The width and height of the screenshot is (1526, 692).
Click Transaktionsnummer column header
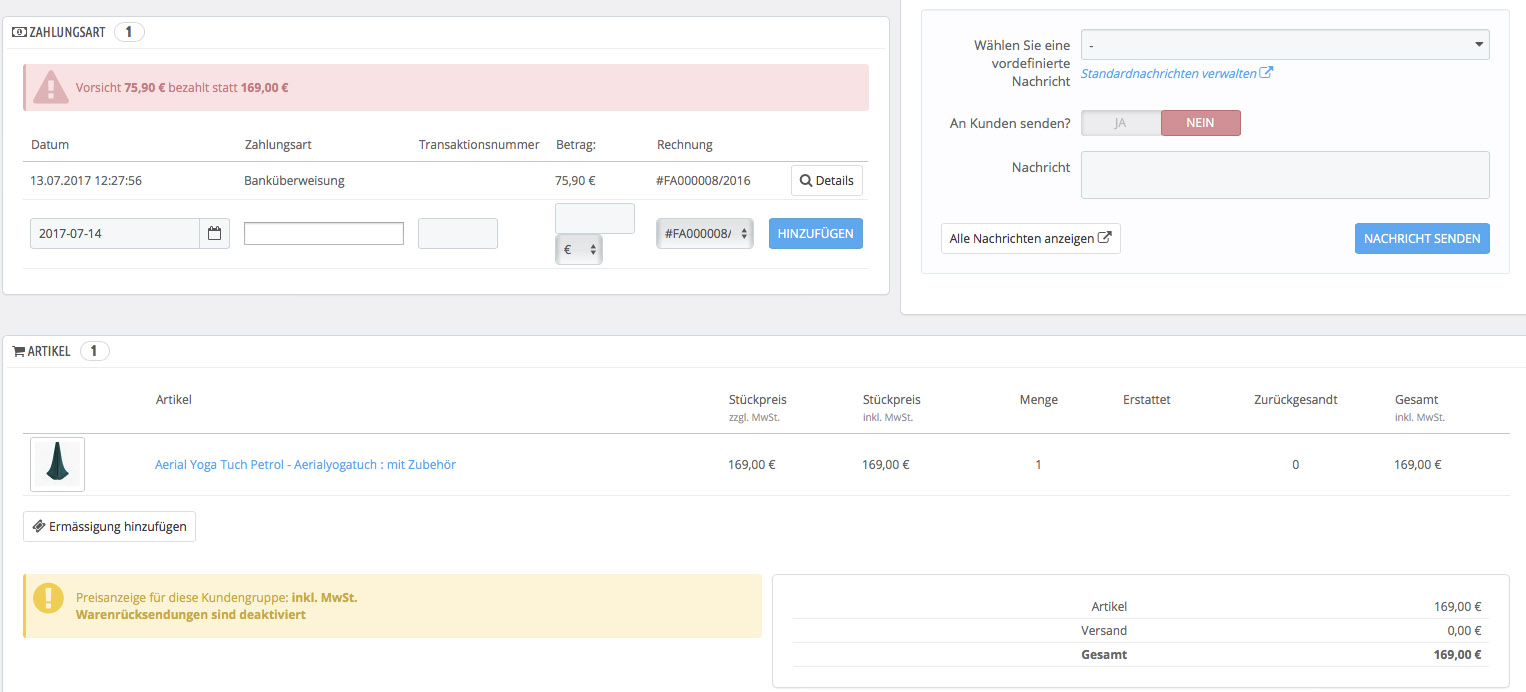coord(479,144)
